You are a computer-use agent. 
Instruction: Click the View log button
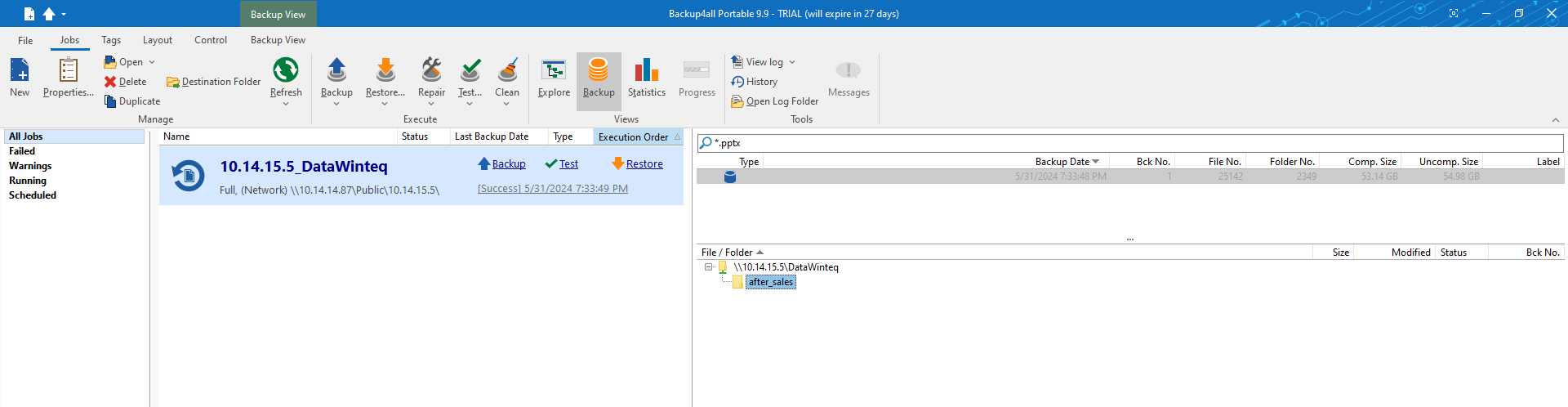757,62
